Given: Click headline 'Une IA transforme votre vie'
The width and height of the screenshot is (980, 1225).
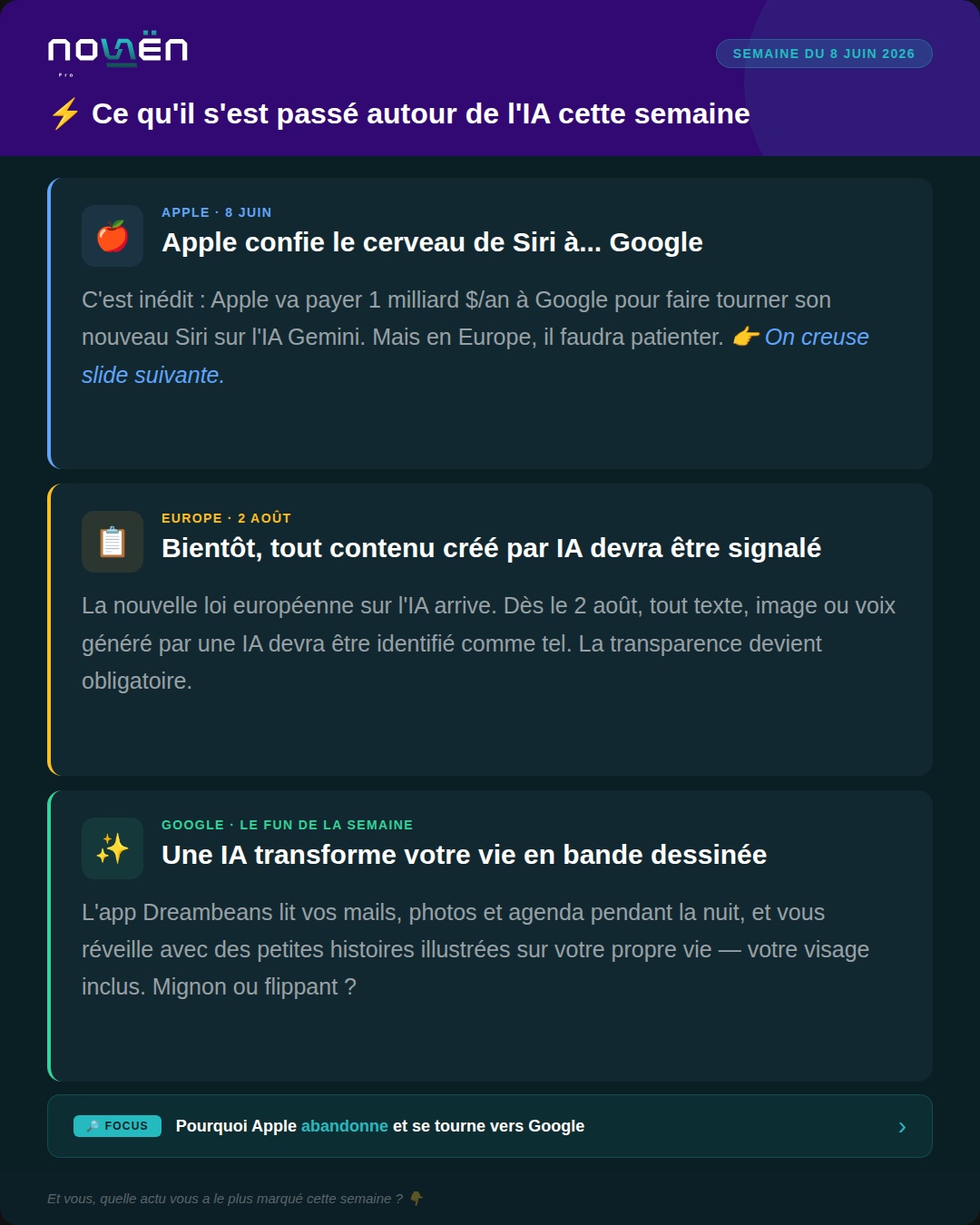Looking at the screenshot, I should point(464,855).
